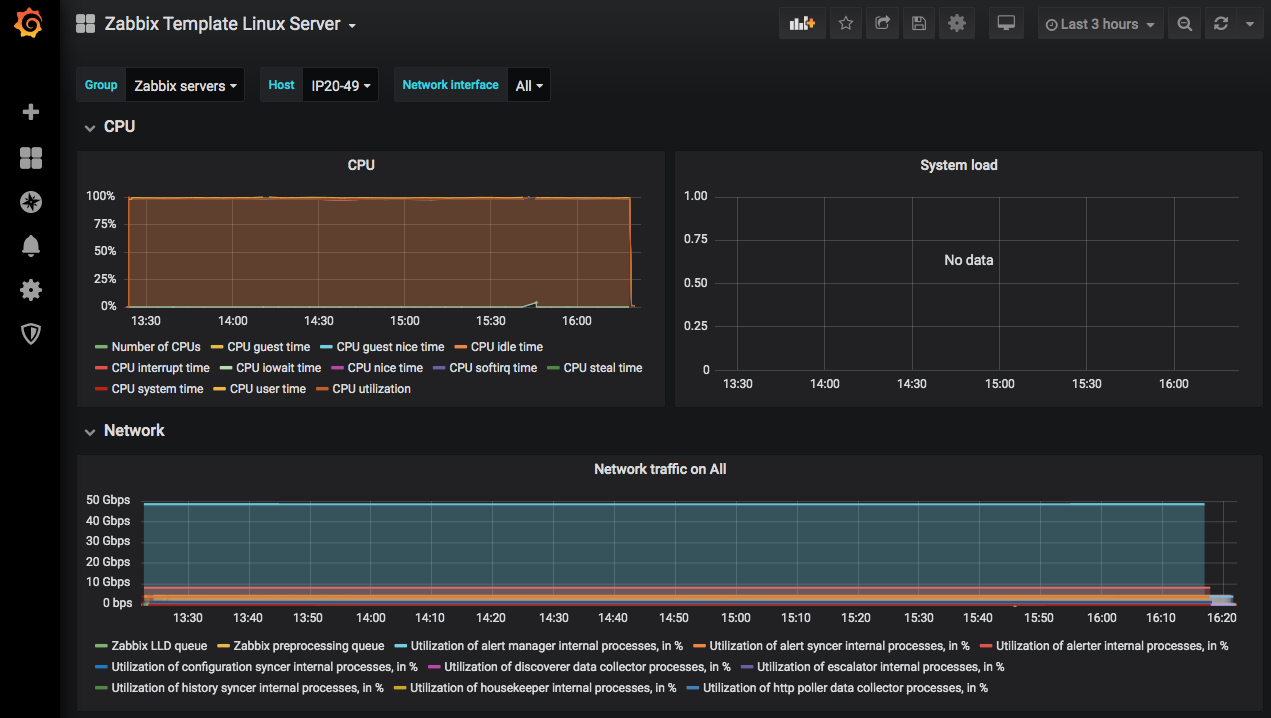The image size is (1271, 718).
Task: Open the Dashboards grid icon in sidebar
Action: pos(31,158)
